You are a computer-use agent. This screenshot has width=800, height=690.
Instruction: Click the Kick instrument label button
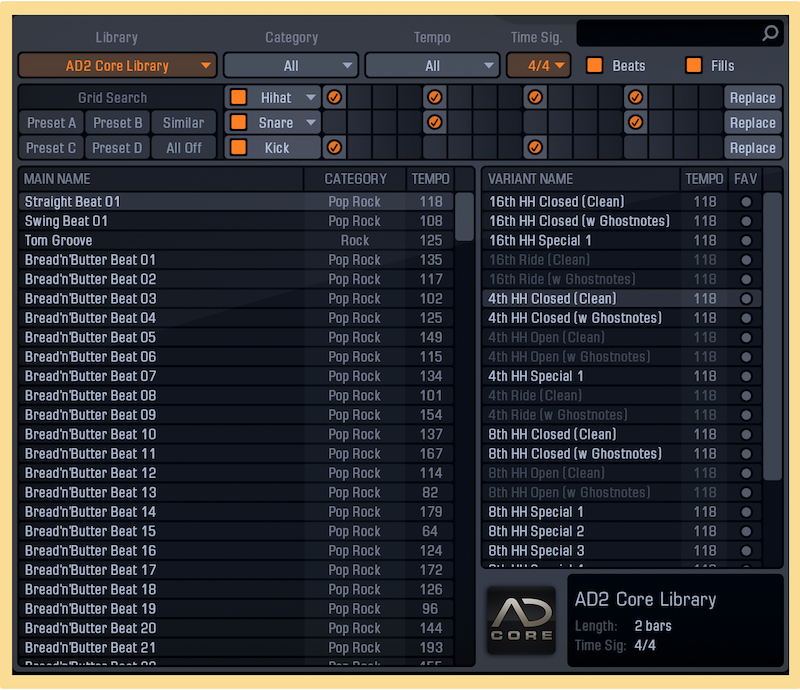tap(277, 147)
